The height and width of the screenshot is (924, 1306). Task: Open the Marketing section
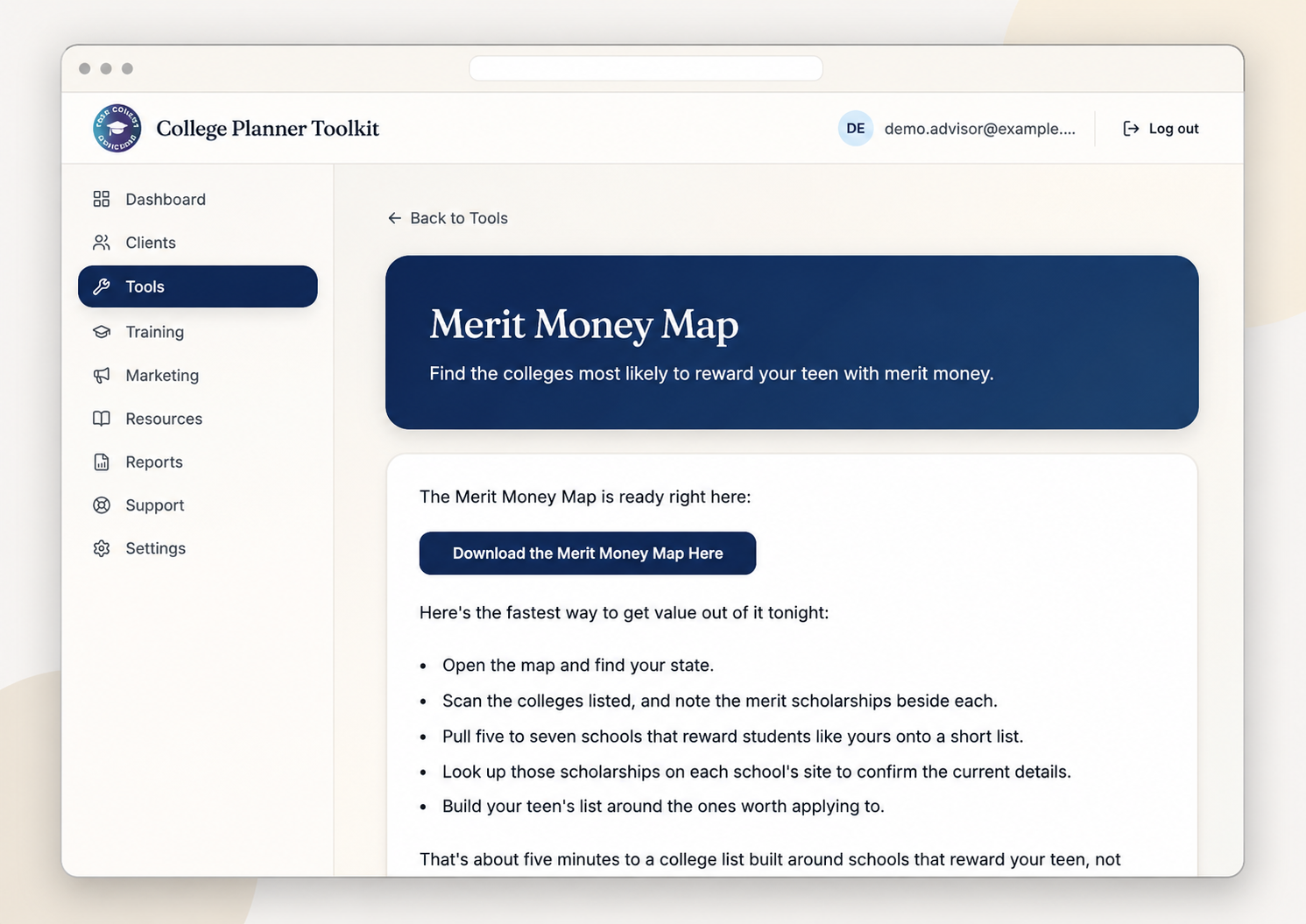[198, 375]
